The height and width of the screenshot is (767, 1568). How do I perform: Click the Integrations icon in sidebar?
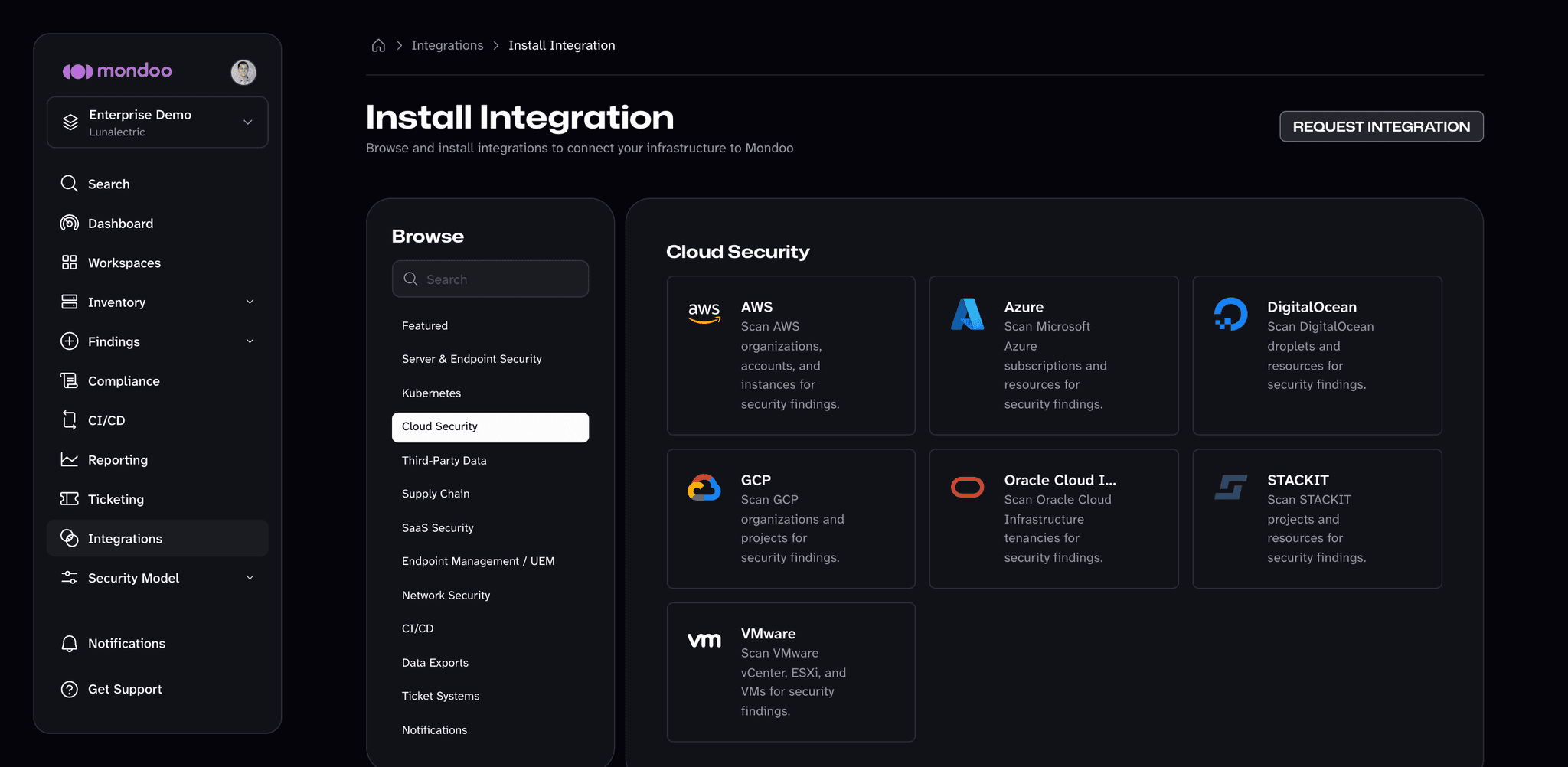point(69,538)
